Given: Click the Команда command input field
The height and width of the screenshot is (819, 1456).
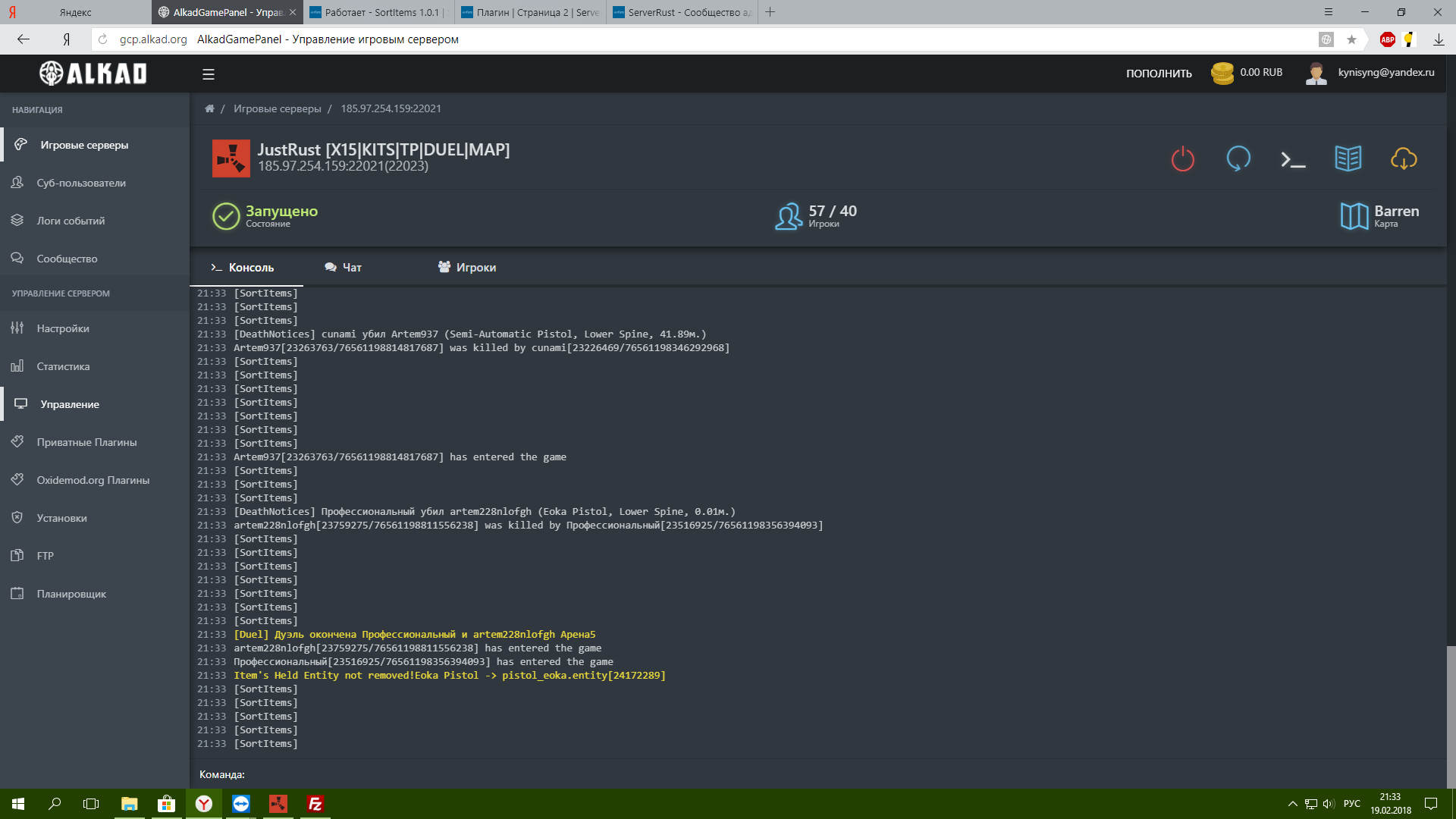Looking at the screenshot, I should [x=758, y=774].
